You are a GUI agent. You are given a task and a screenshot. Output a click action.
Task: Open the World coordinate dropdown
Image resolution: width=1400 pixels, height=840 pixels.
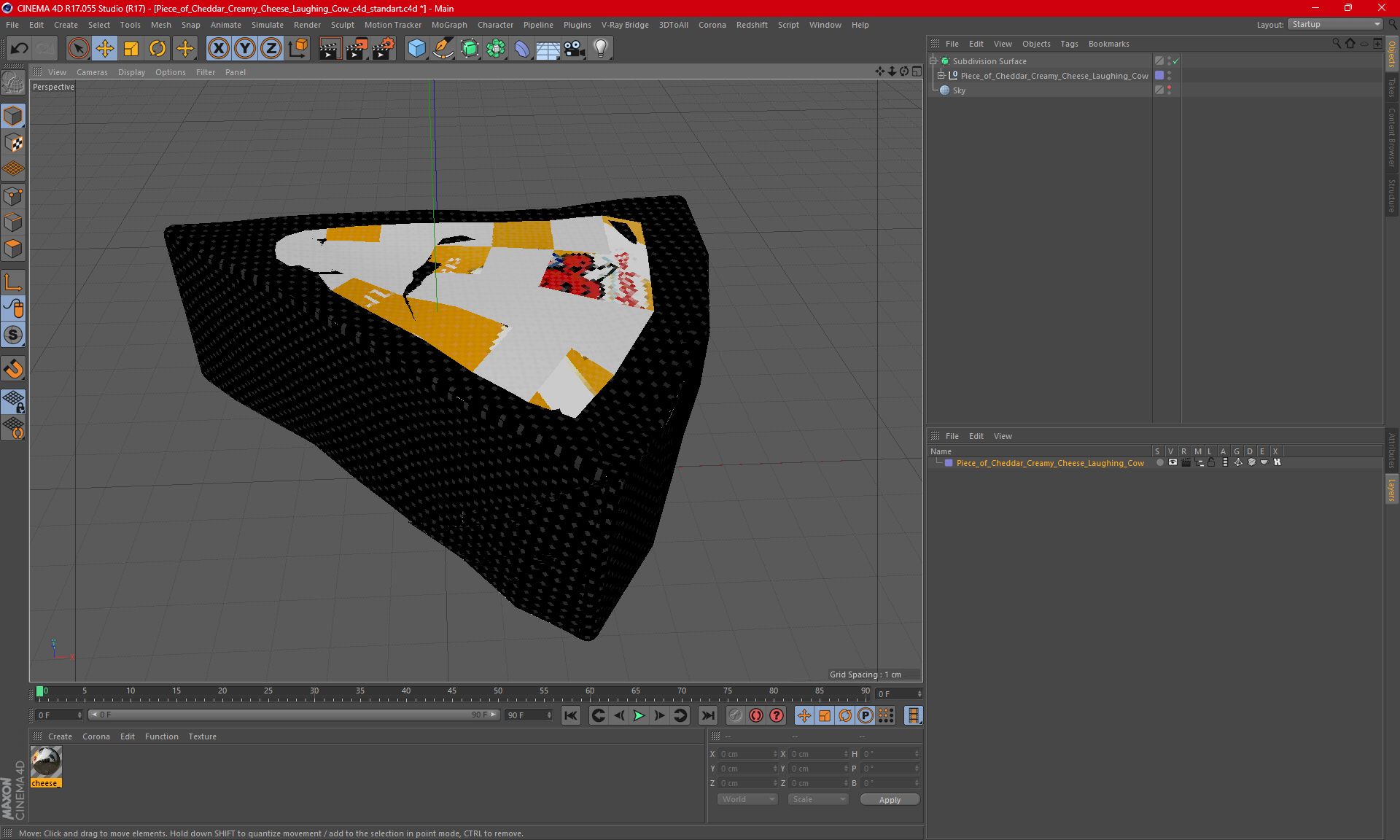tap(747, 799)
